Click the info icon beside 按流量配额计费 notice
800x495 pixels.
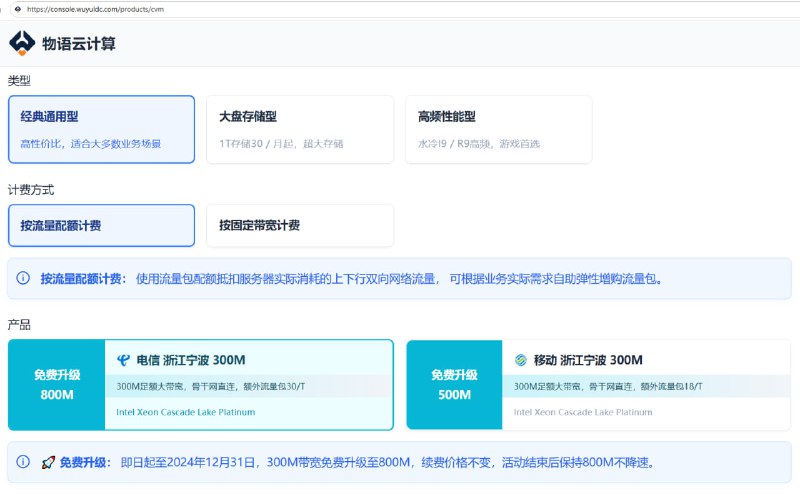click(23, 278)
